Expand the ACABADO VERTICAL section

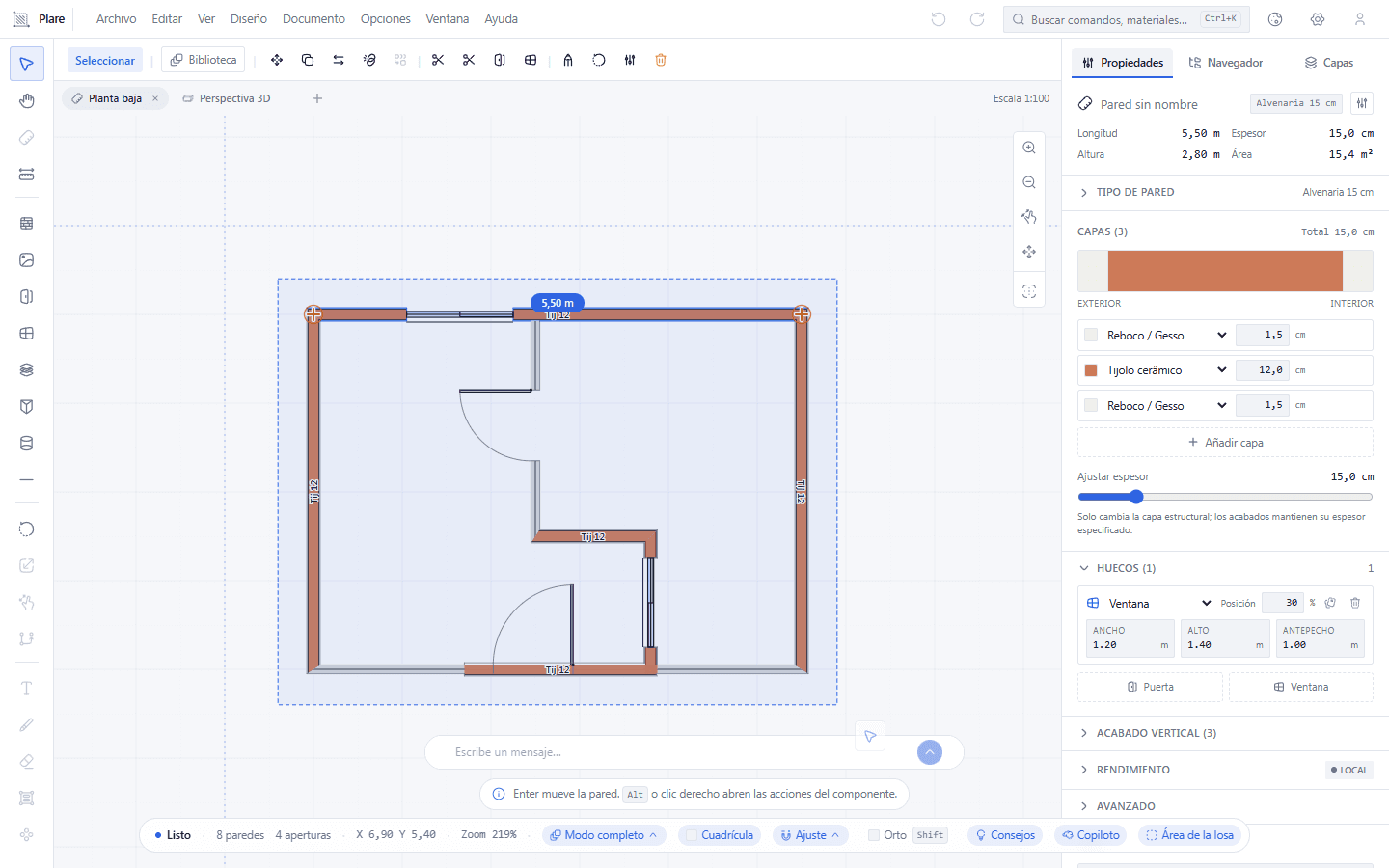coord(1225,733)
